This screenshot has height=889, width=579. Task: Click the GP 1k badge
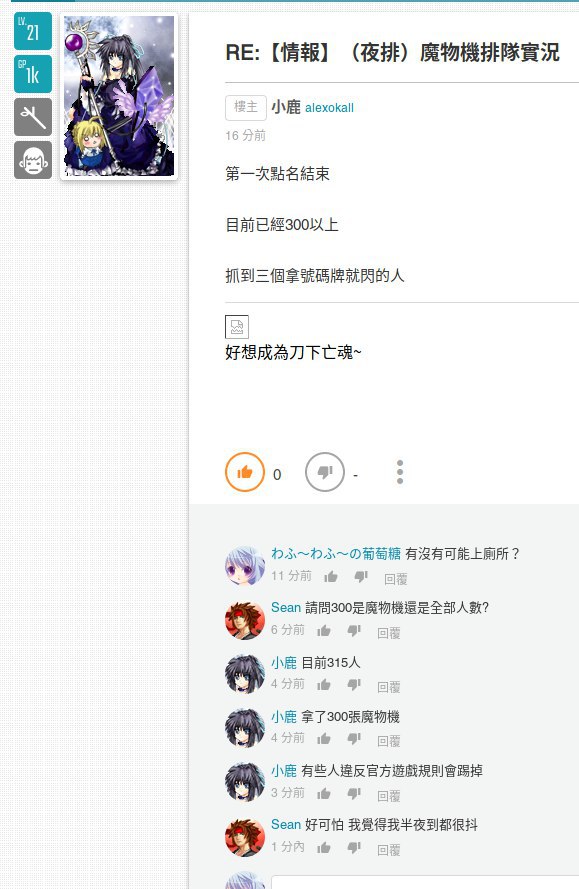pos(33,74)
